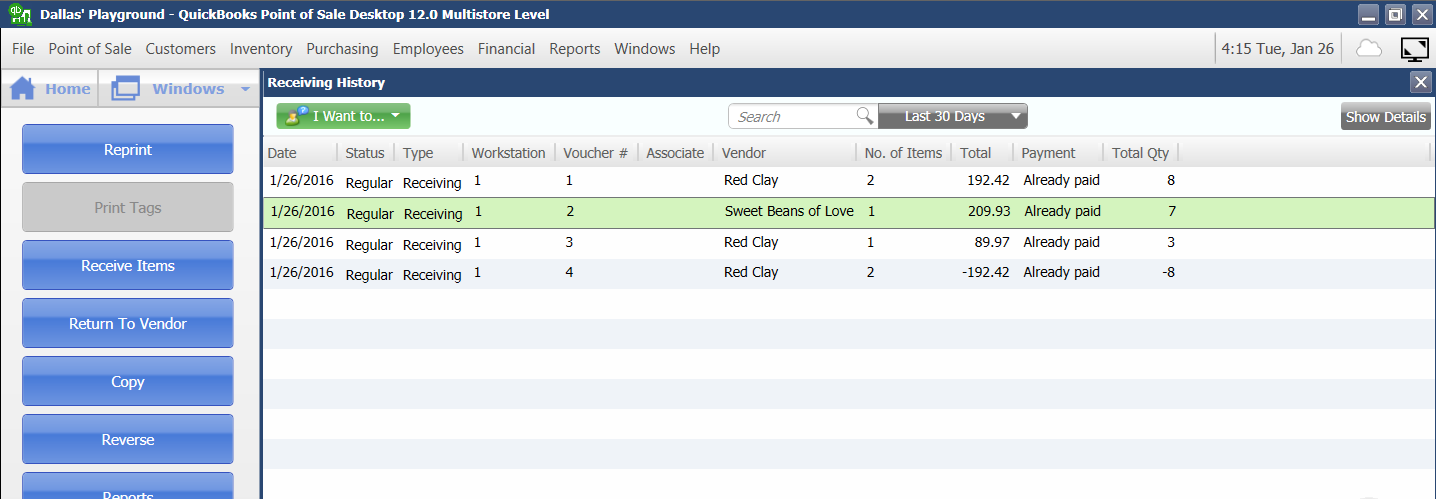The width and height of the screenshot is (1436, 499).
Task: Click the Receiving History panel title
Action: pyautogui.click(x=326, y=83)
